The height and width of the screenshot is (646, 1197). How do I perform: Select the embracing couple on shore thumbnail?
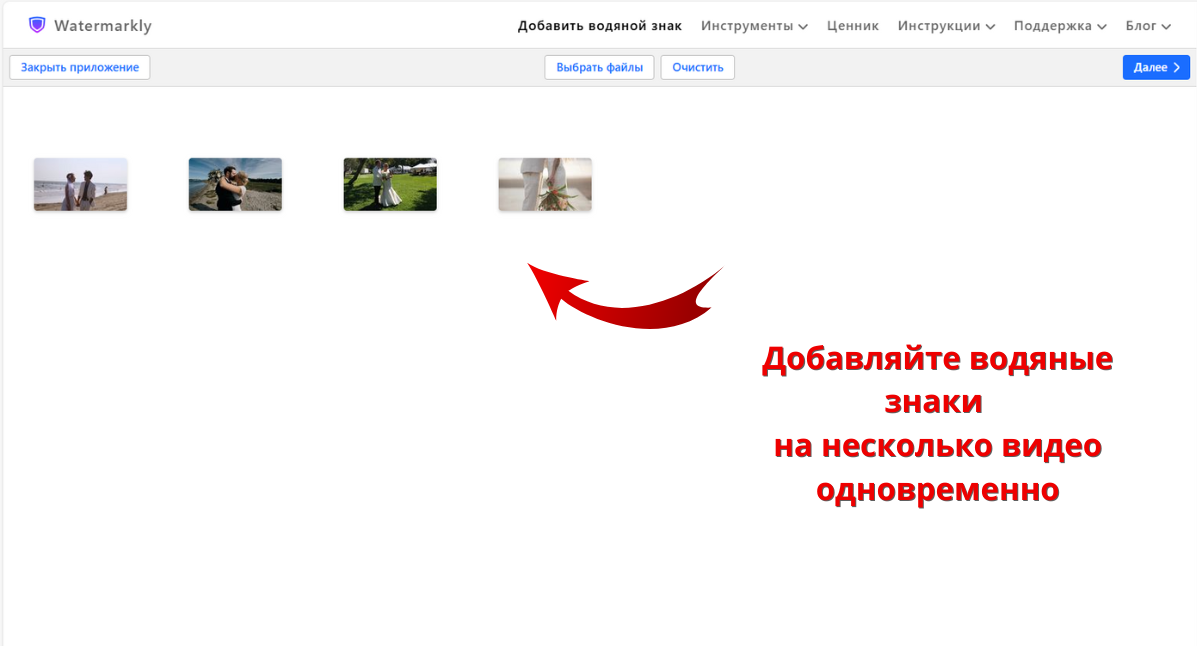(x=235, y=184)
